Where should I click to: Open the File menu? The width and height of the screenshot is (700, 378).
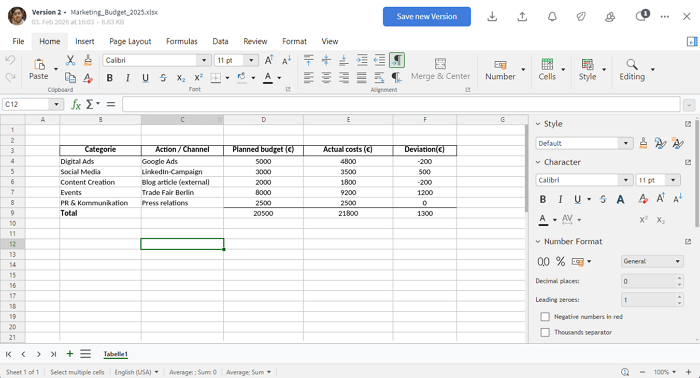point(18,42)
